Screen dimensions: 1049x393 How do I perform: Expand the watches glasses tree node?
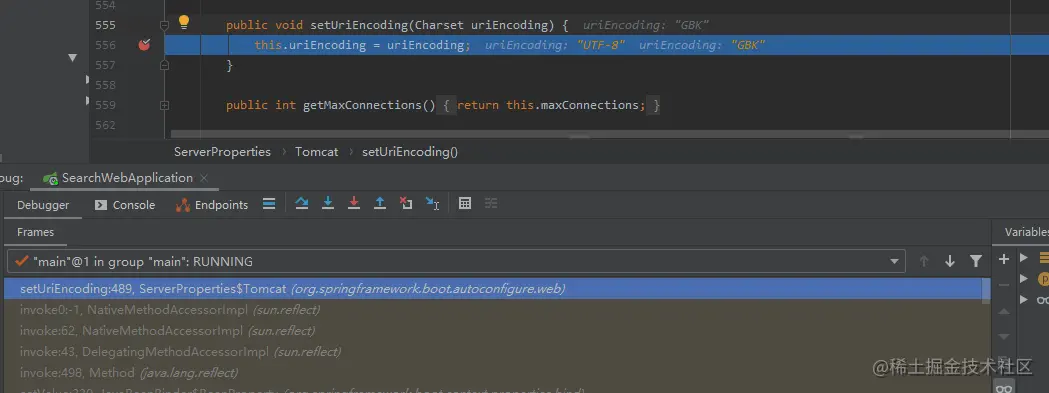pos(1024,299)
